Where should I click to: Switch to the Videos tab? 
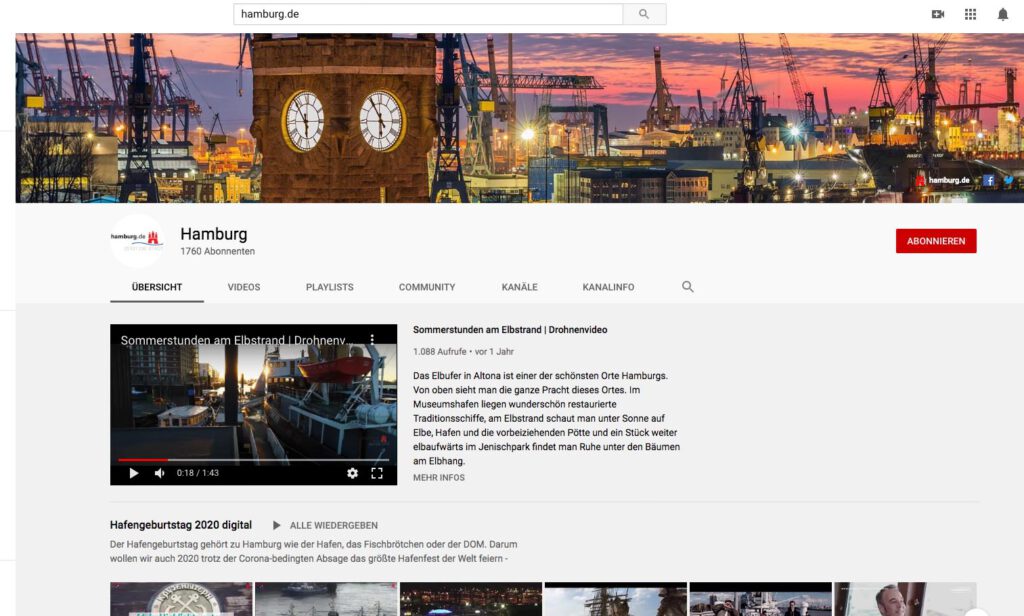click(x=244, y=287)
